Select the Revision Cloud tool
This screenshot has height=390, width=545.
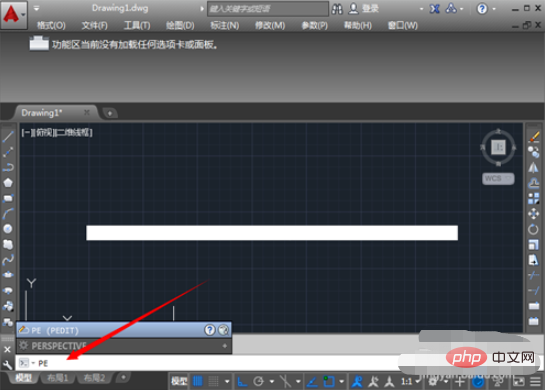[8, 244]
